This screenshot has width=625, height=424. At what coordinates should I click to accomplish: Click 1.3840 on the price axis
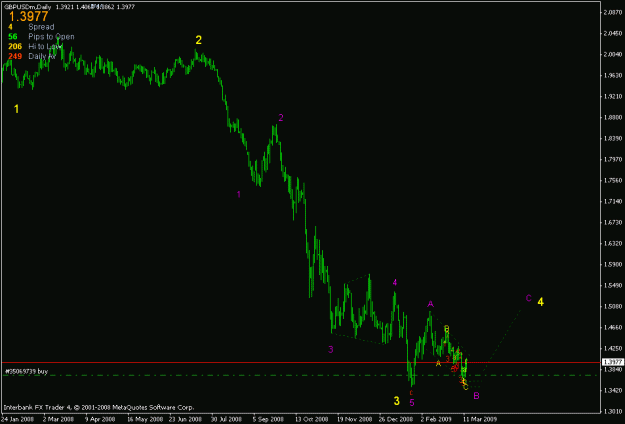point(611,369)
